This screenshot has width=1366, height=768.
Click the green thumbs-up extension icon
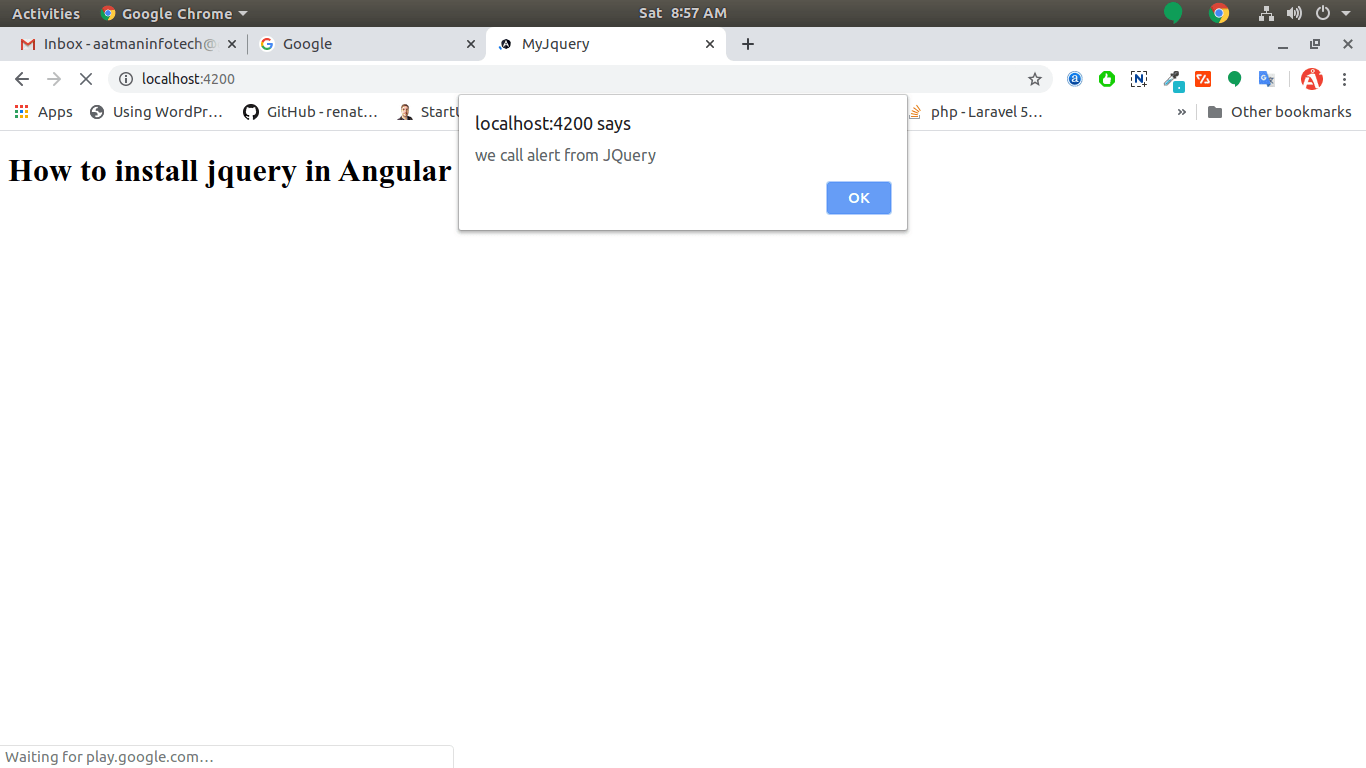[1107, 79]
